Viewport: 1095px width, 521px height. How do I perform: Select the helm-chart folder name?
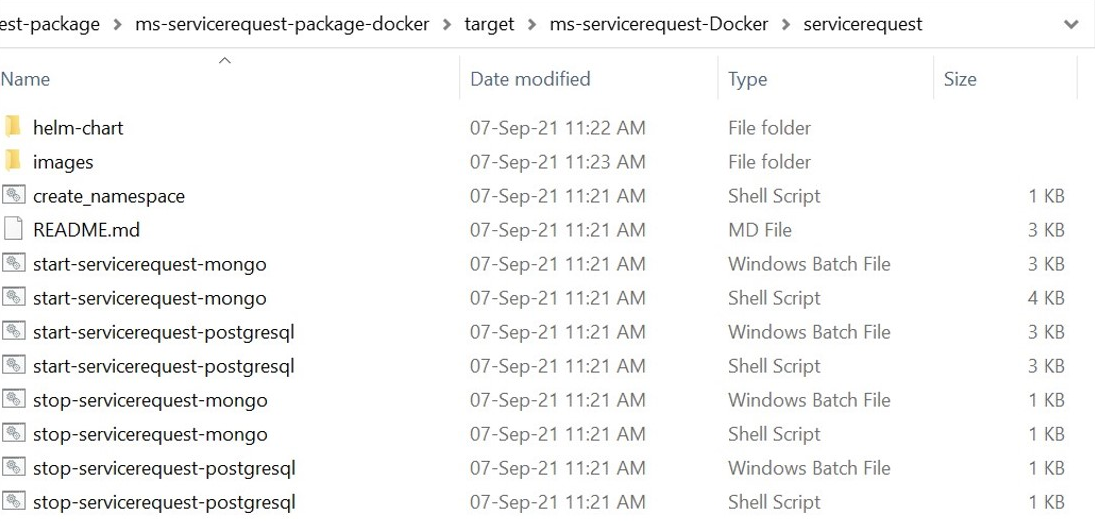[x=78, y=127]
